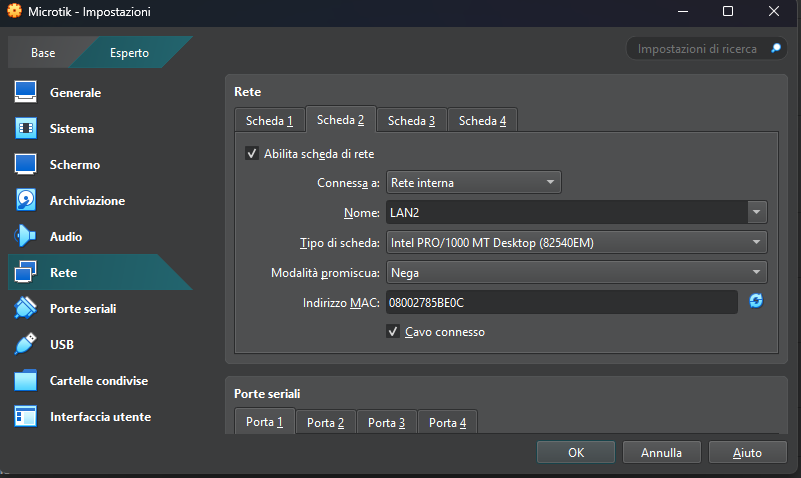Click the Indirizzo MAC input field
801x478 pixels.
[561, 302]
